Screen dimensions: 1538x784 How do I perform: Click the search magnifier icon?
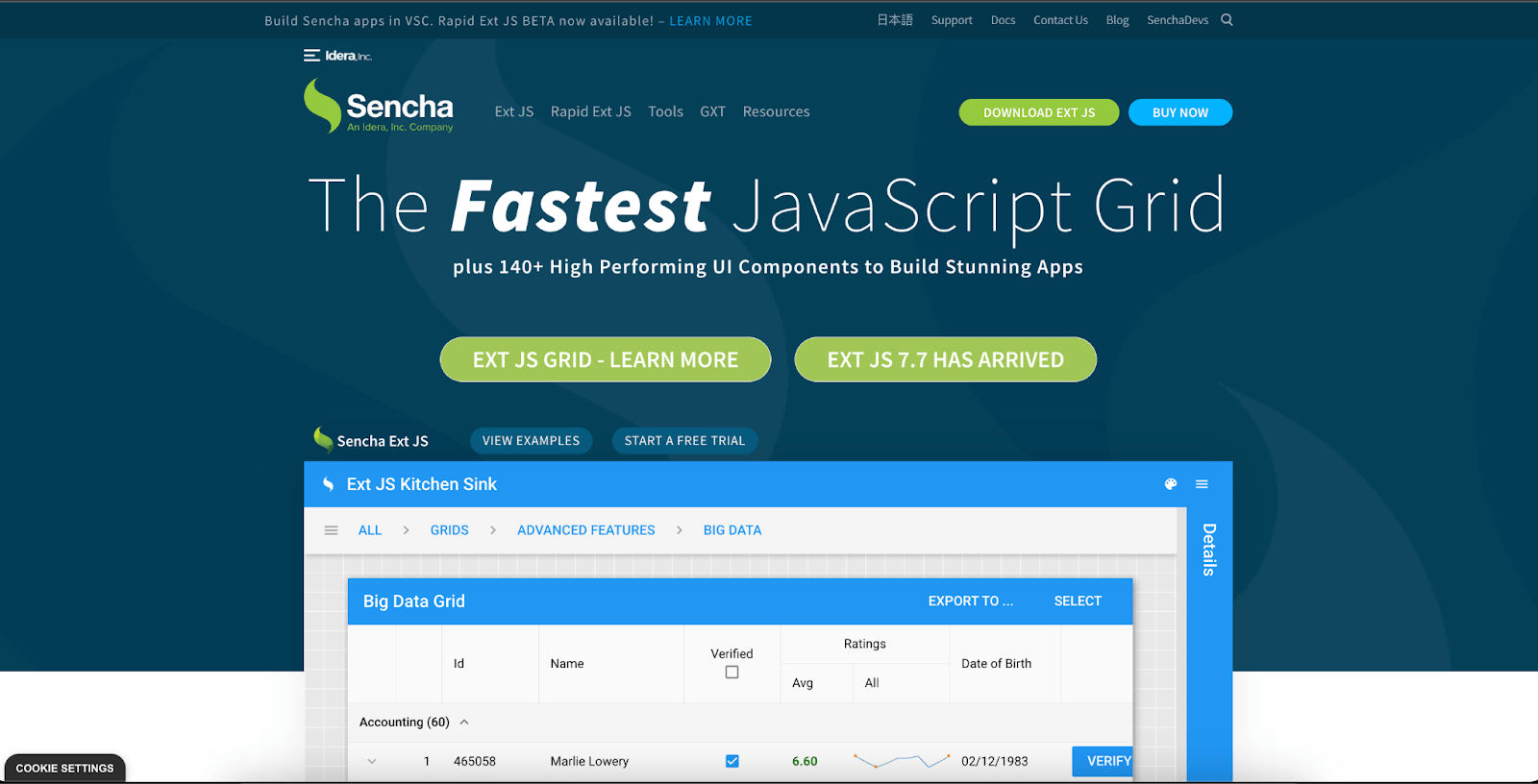[1227, 20]
